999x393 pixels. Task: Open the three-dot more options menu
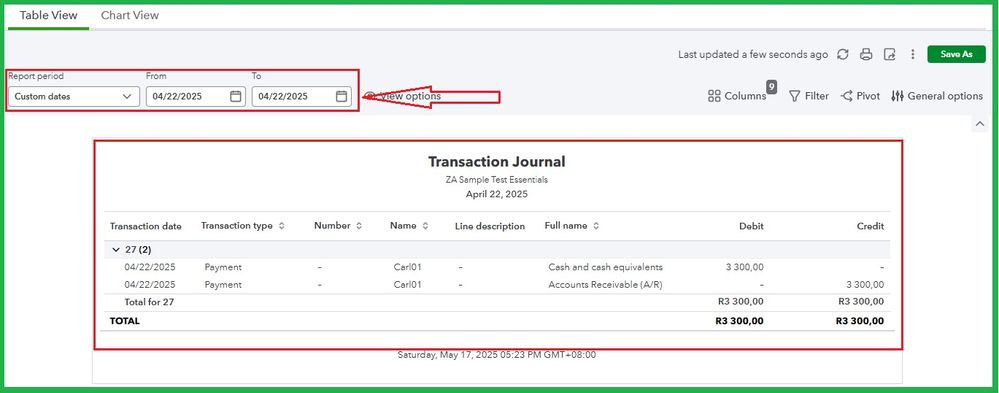tap(913, 54)
